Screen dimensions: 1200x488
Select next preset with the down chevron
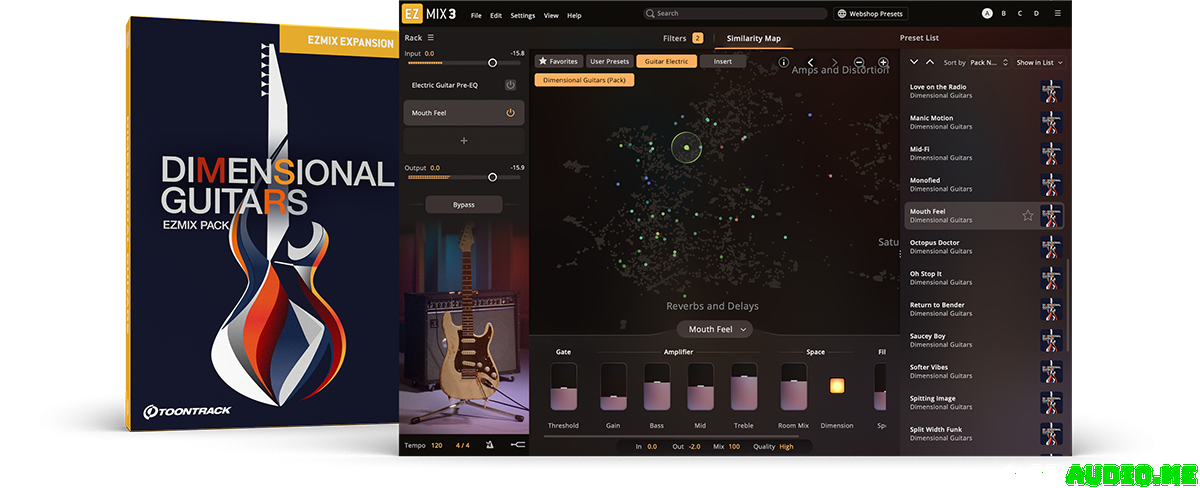[x=914, y=62]
